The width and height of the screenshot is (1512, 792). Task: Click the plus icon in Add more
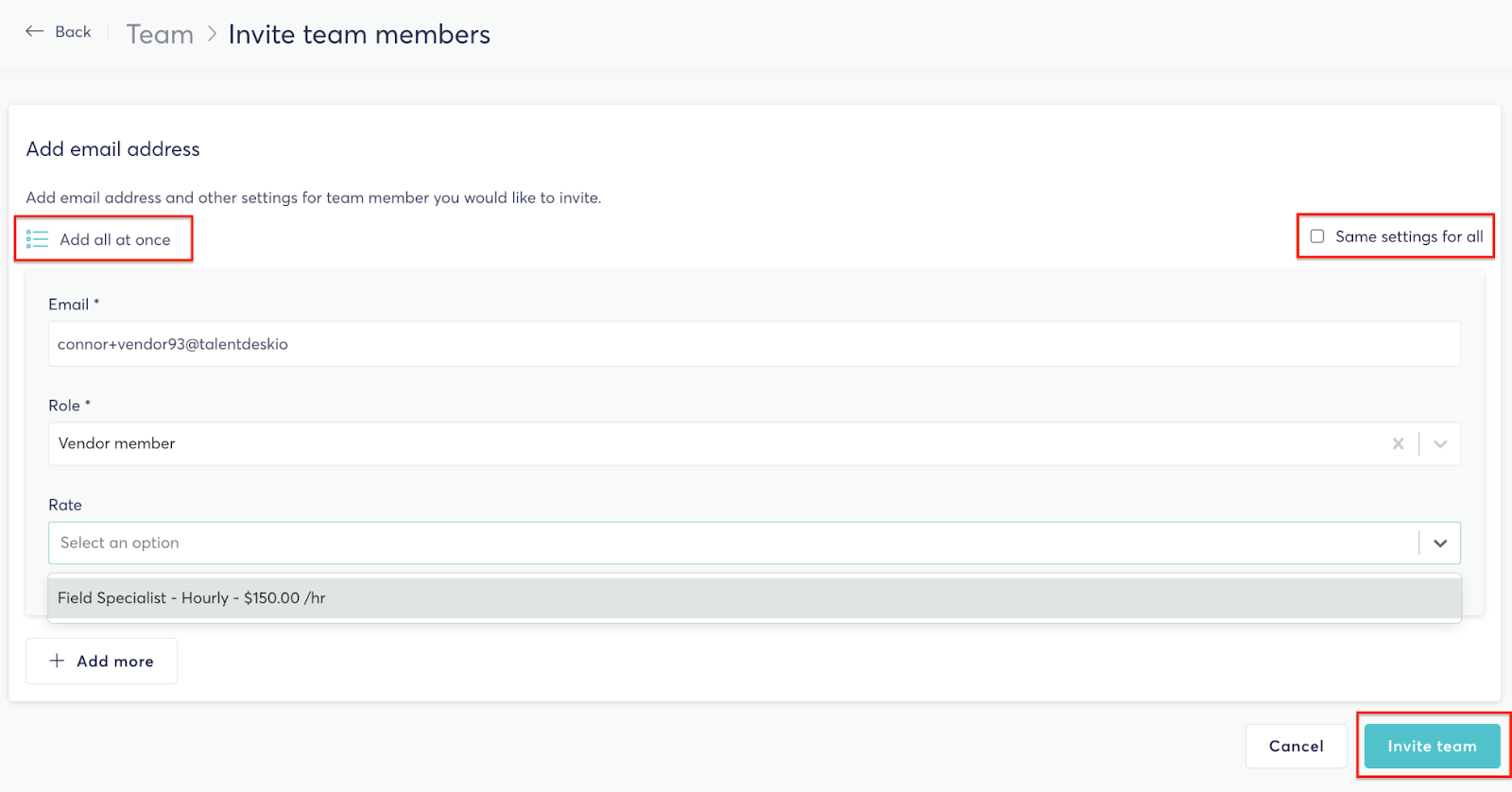pos(58,661)
